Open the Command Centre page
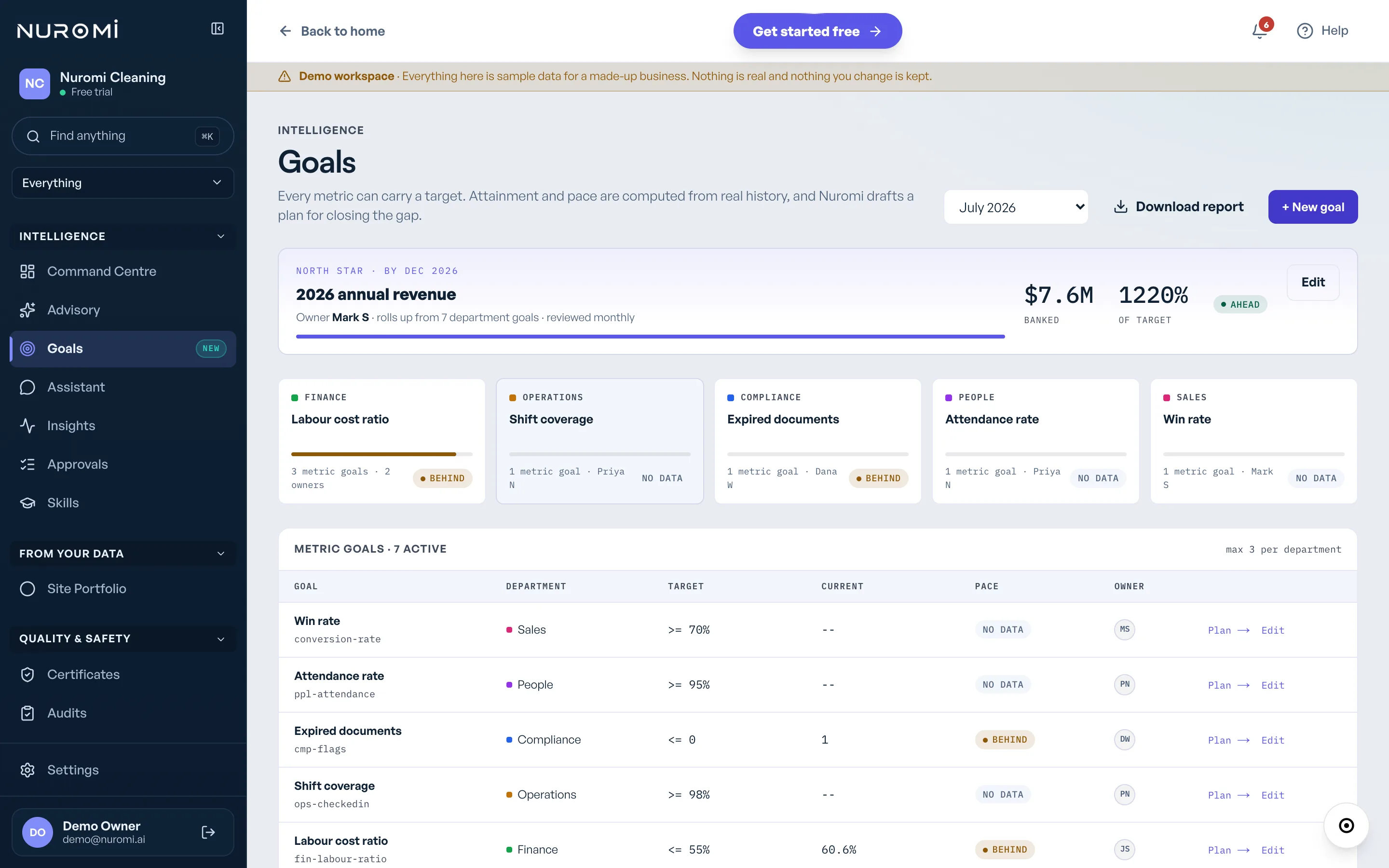This screenshot has width=1389, height=868. coord(123,271)
